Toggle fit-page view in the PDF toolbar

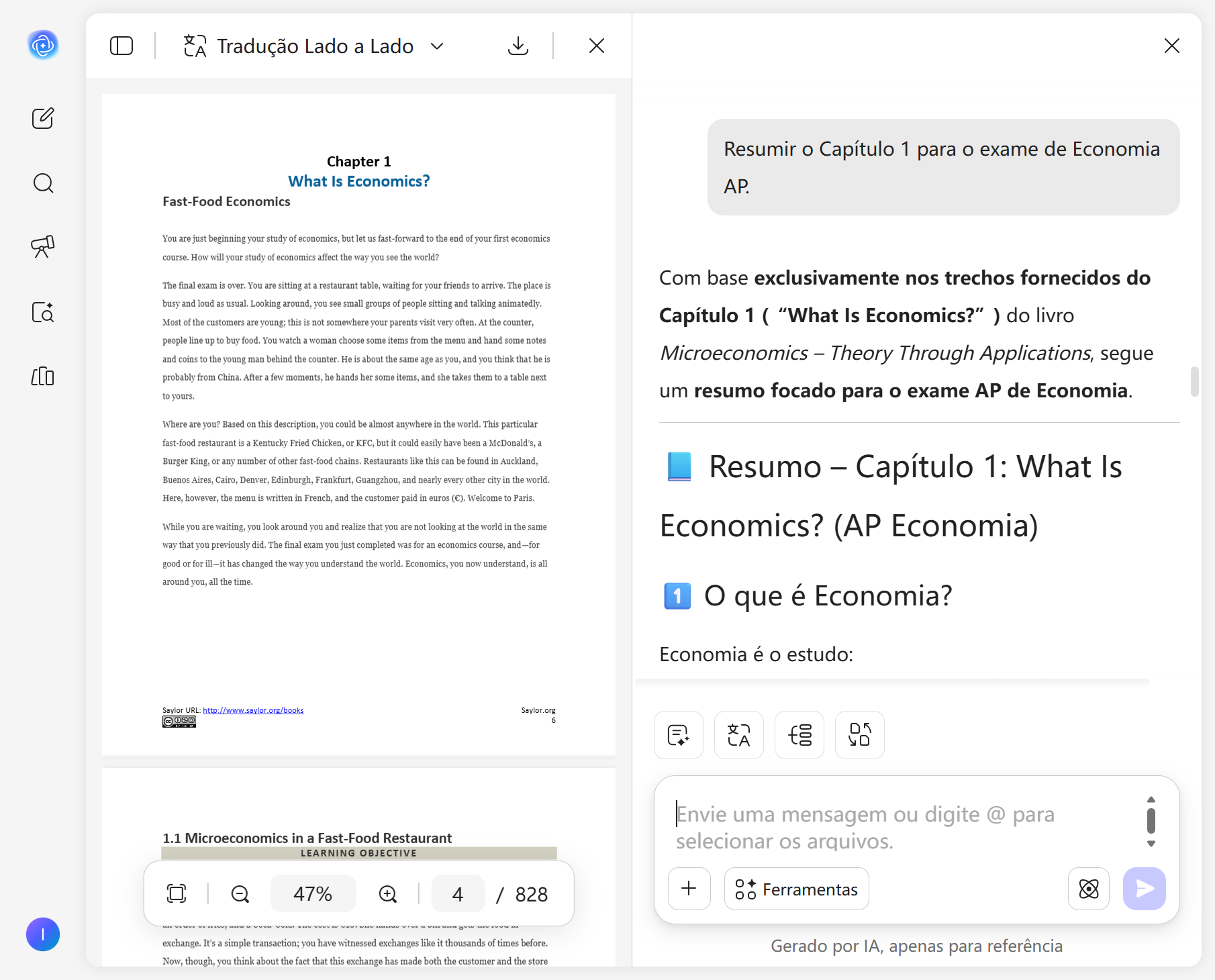176,893
